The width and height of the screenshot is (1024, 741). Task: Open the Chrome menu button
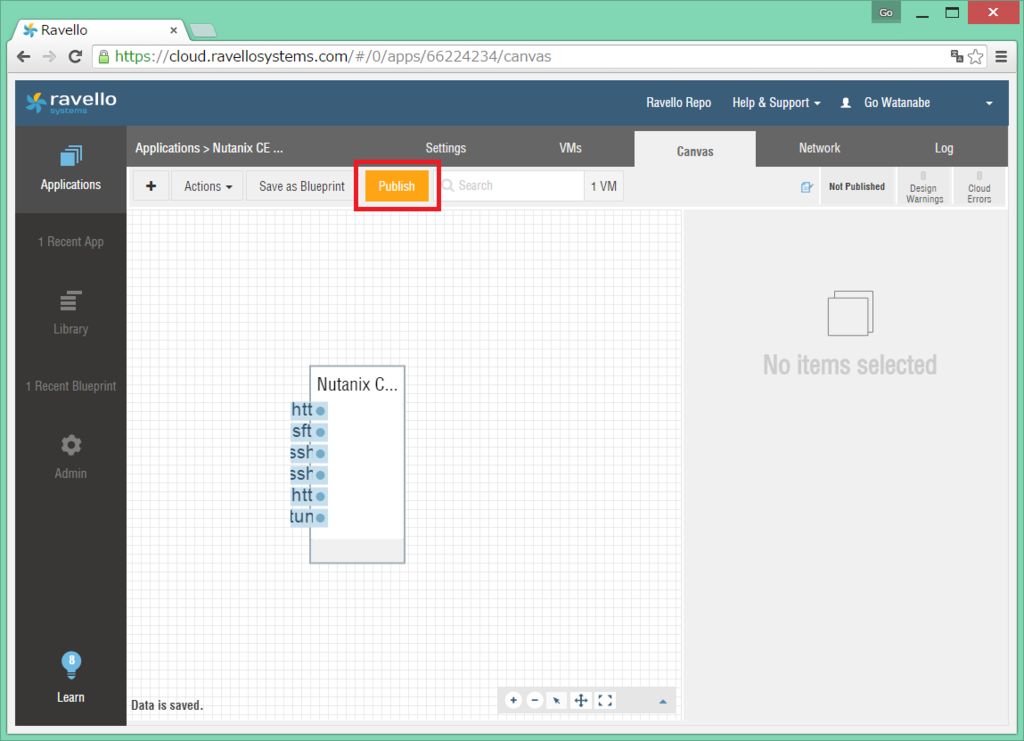(x=1001, y=57)
